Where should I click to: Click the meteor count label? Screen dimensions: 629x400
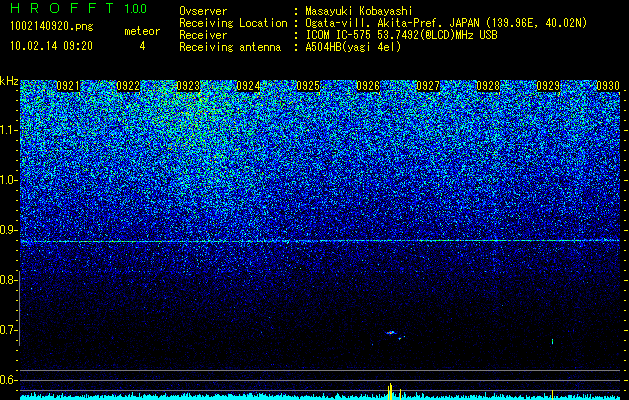pos(142,31)
